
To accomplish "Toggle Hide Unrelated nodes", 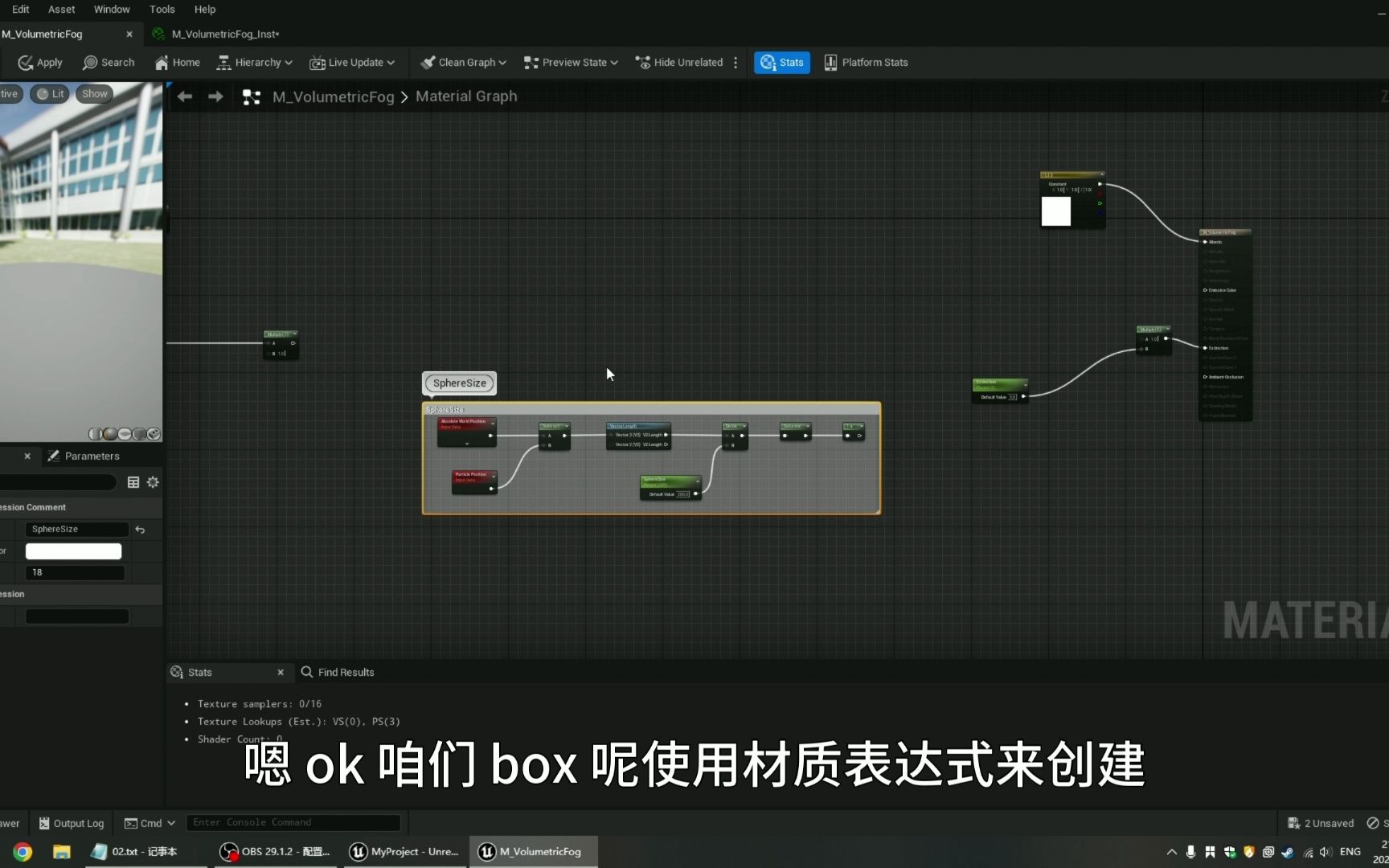I will click(x=678, y=62).
